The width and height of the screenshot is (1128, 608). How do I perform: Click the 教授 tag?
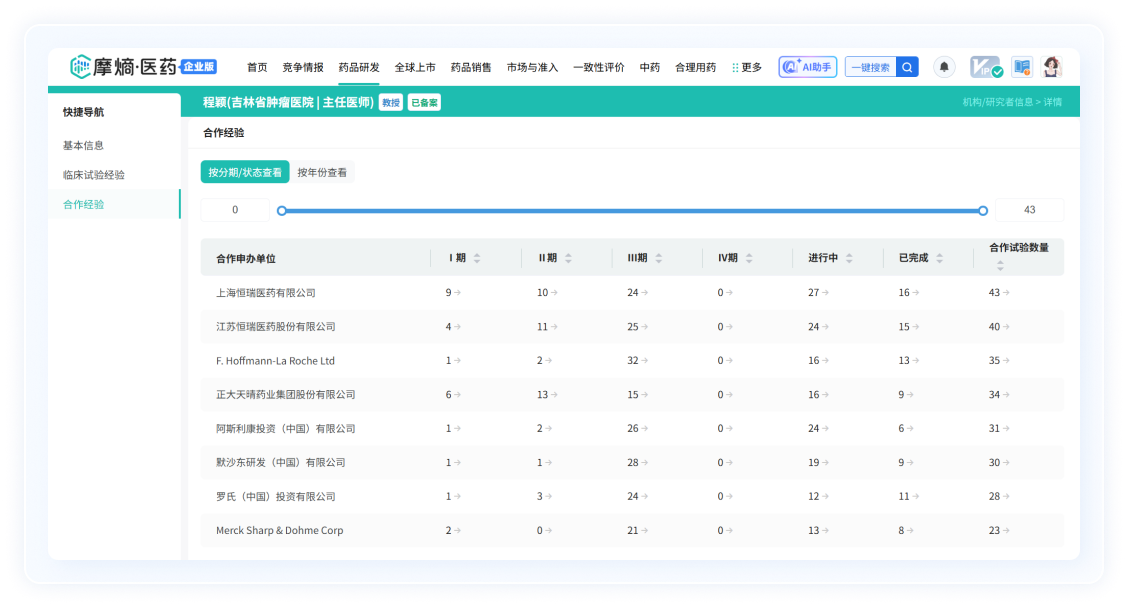pyautogui.click(x=391, y=102)
